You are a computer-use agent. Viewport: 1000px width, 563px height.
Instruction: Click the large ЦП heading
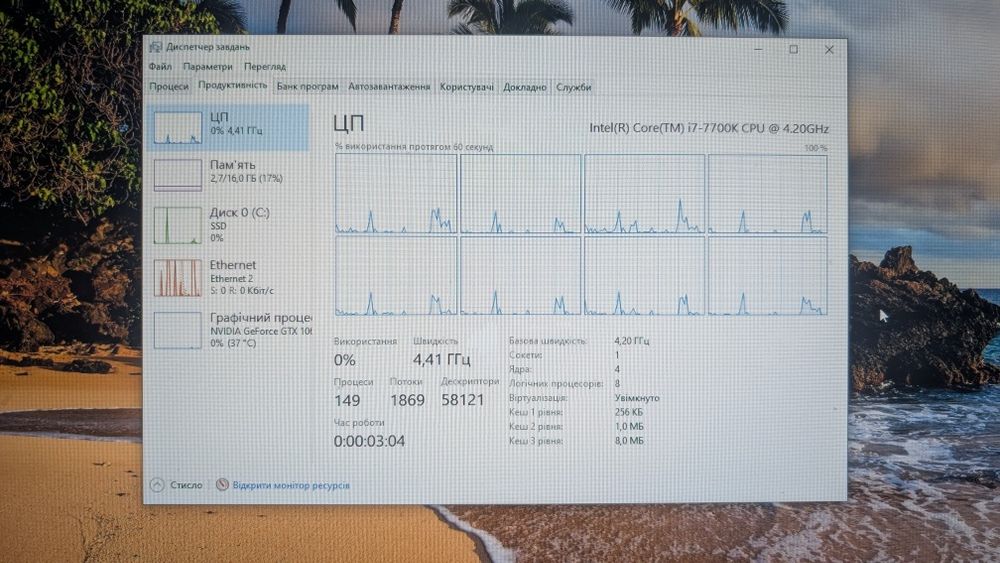[349, 124]
